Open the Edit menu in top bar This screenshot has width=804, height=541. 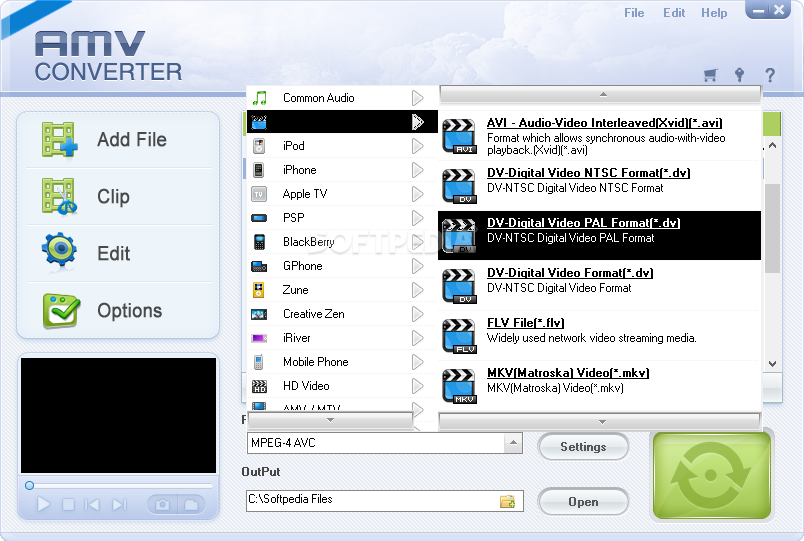pos(674,13)
